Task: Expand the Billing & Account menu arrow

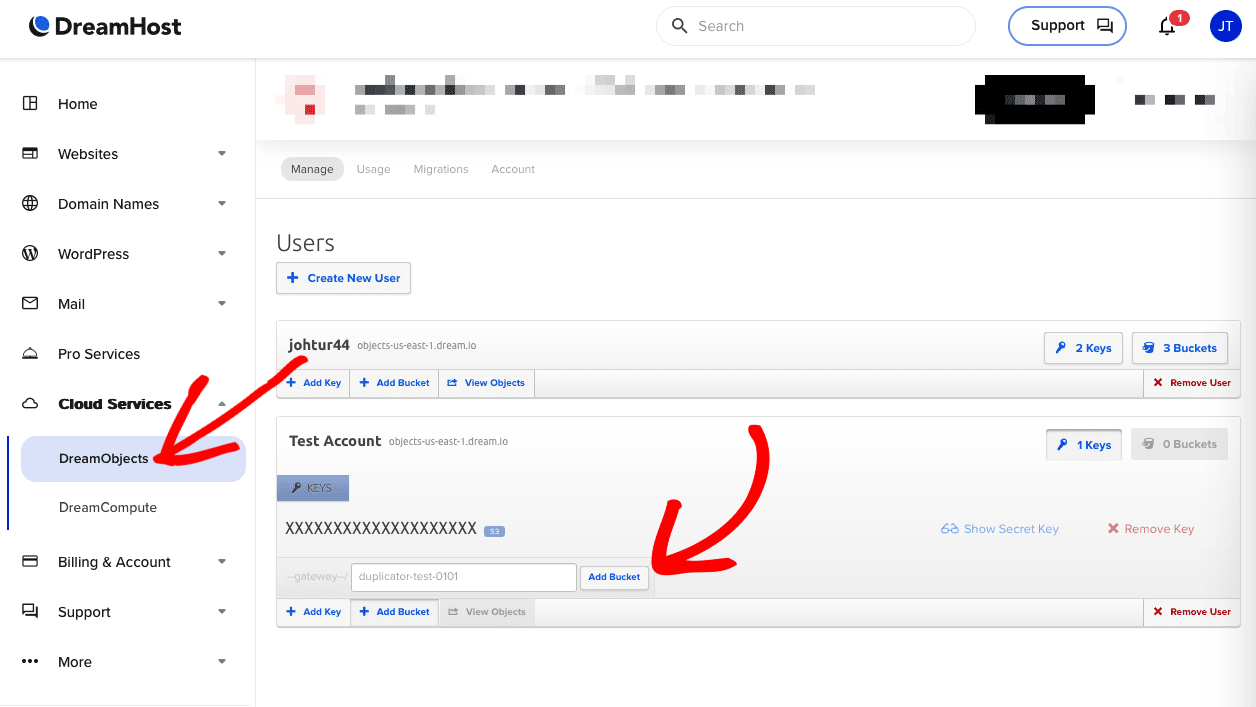Action: (222, 562)
